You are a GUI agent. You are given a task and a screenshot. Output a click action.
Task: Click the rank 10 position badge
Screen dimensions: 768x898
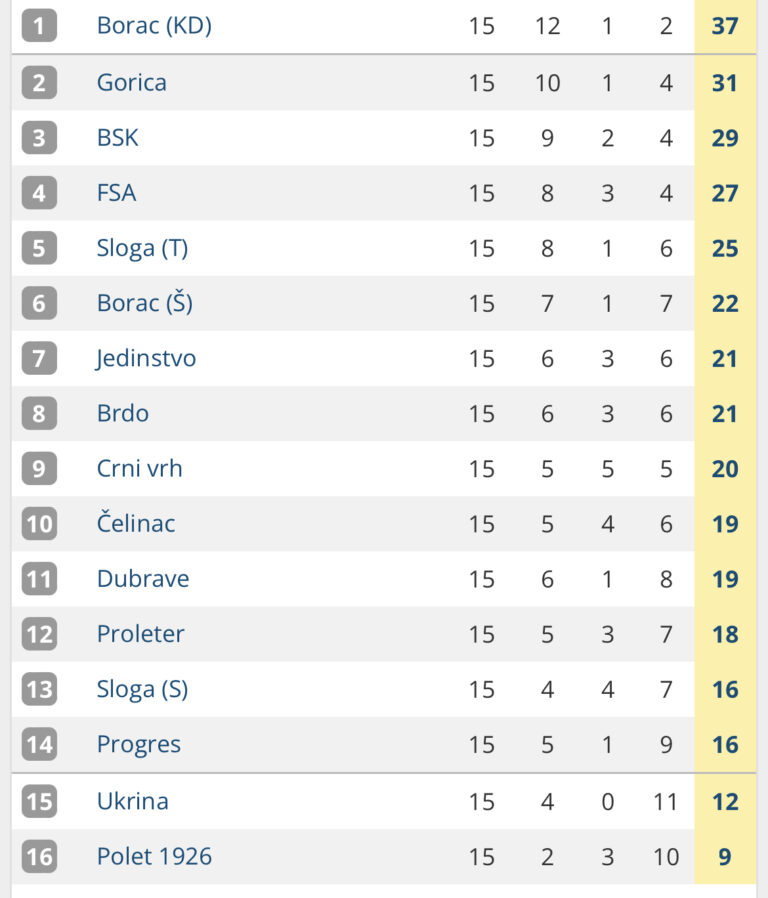click(x=40, y=523)
